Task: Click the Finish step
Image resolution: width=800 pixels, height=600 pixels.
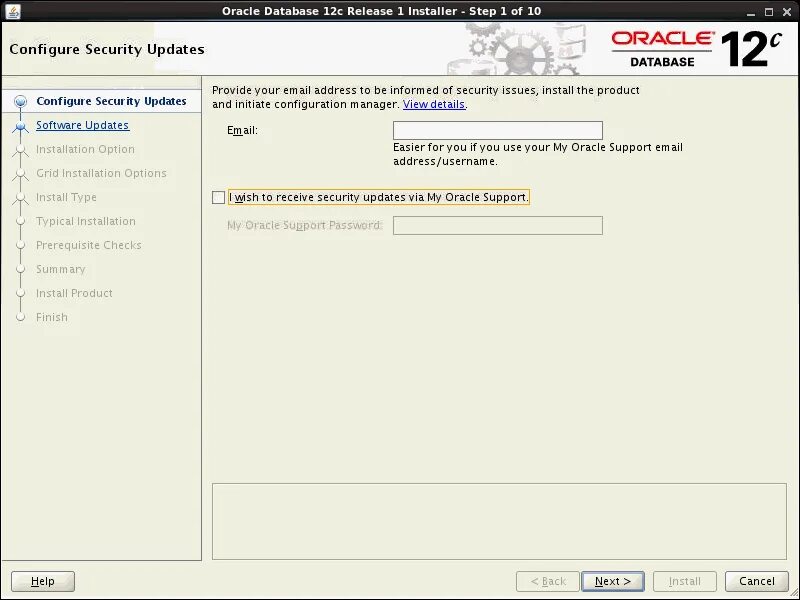Action: 52,317
